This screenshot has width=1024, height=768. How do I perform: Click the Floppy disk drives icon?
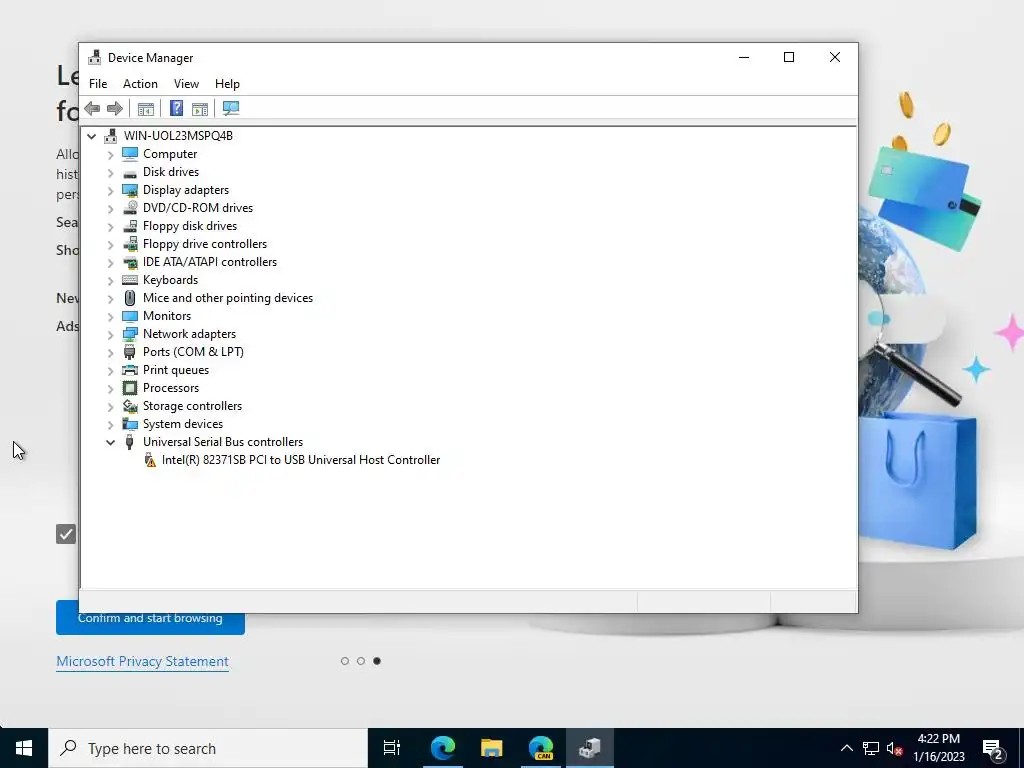[130, 226]
